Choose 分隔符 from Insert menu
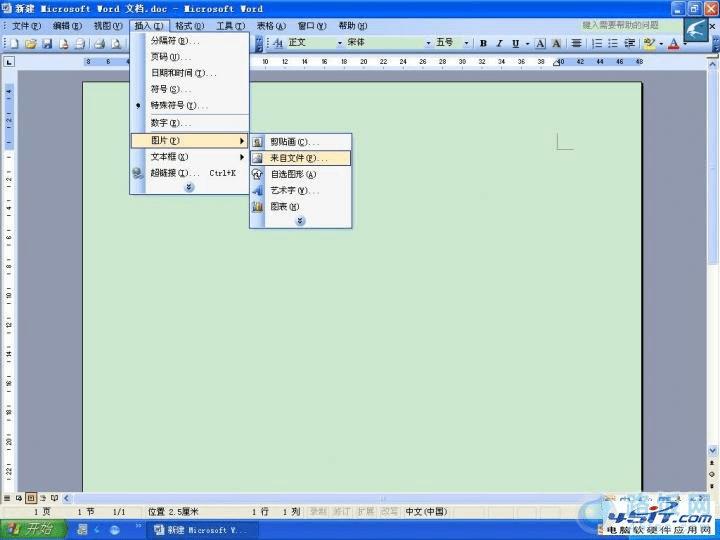720x540 pixels. pos(190,41)
